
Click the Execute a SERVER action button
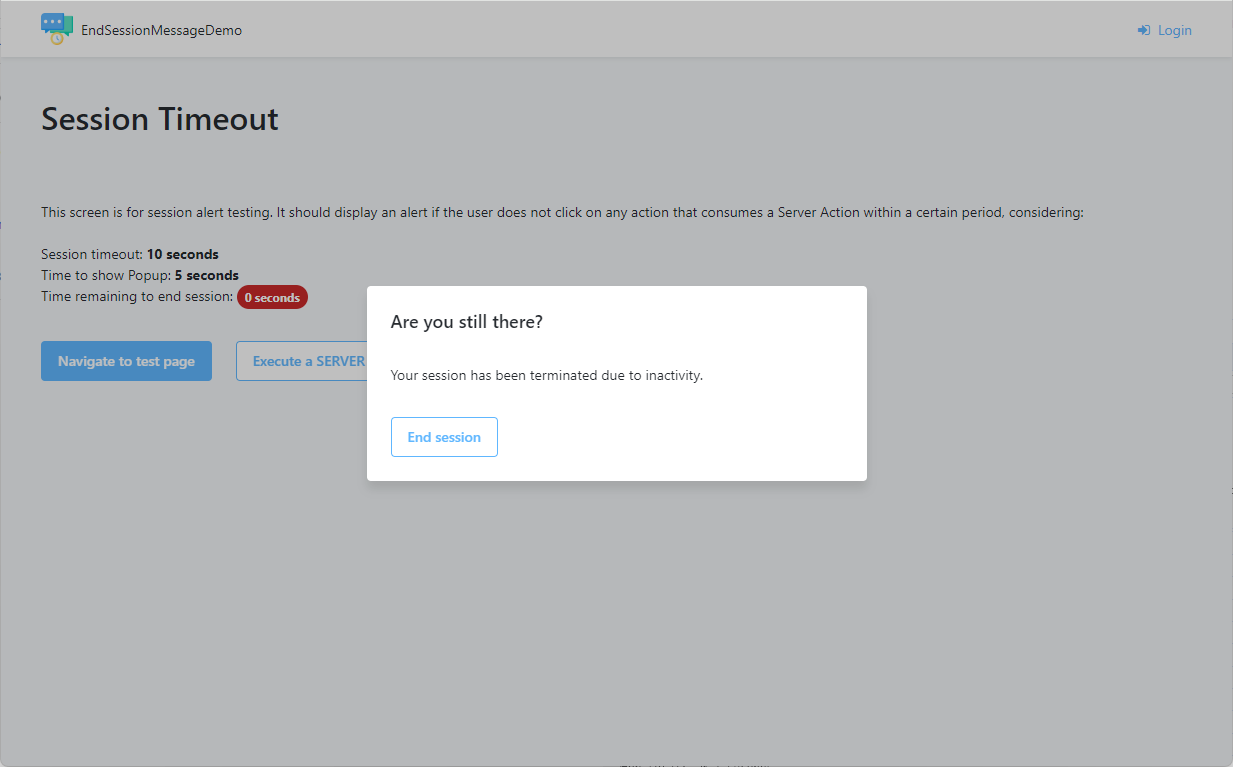[x=301, y=361]
